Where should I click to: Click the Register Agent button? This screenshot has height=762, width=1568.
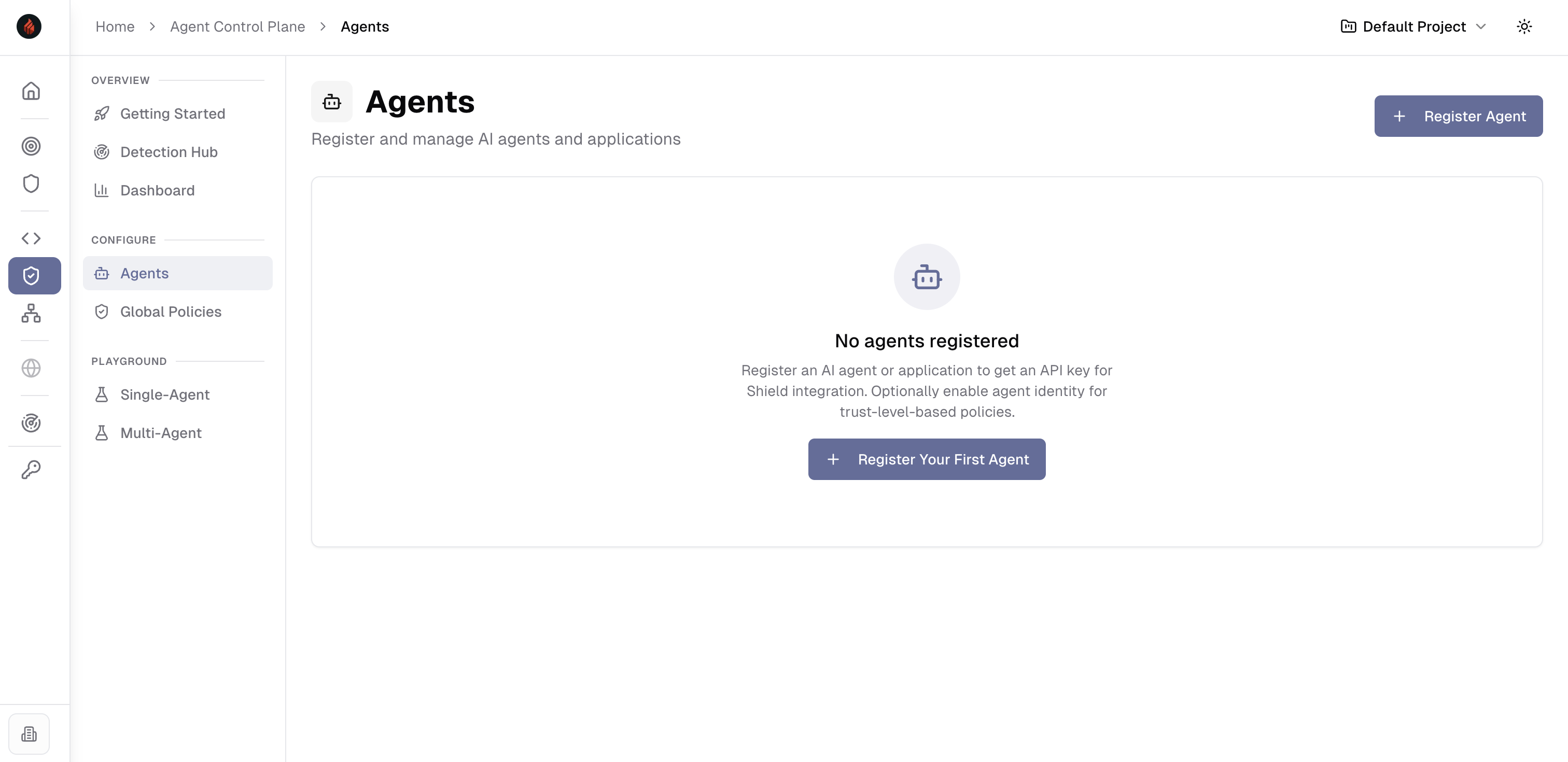pos(1458,116)
